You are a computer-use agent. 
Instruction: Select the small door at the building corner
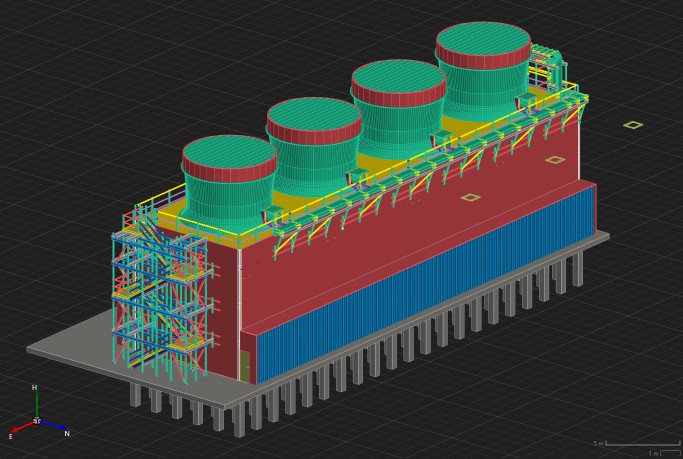pos(245,365)
